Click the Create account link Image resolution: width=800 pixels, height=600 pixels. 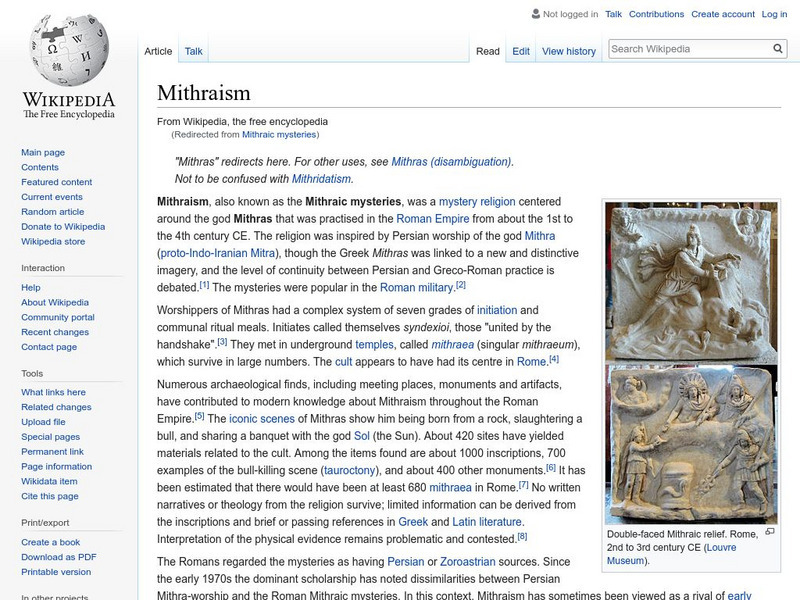pyautogui.click(x=722, y=14)
